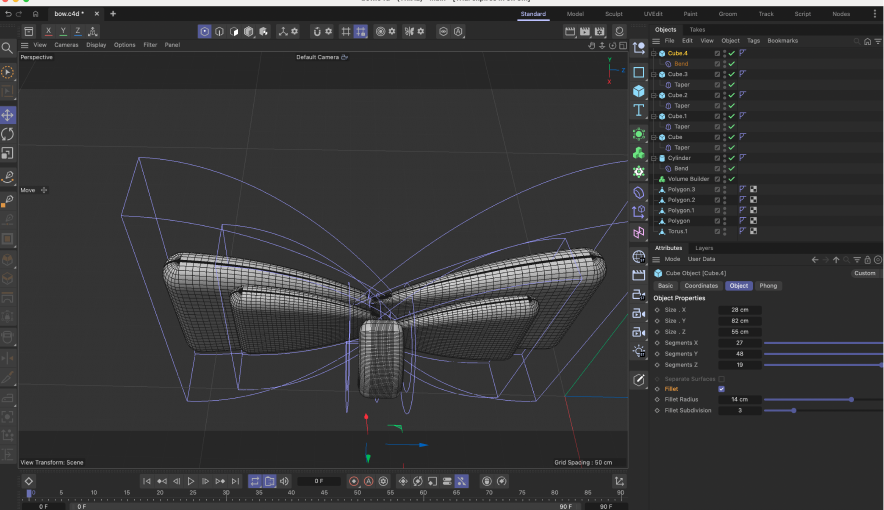Image resolution: width=884 pixels, height=510 pixels.
Task: Click the Play Forward button in timeline
Action: pos(191,481)
